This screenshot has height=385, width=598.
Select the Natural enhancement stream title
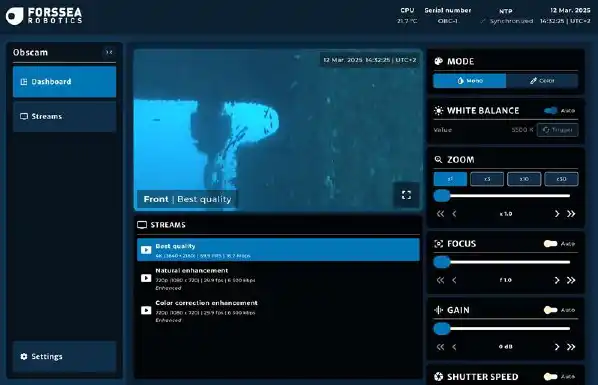tap(192, 271)
